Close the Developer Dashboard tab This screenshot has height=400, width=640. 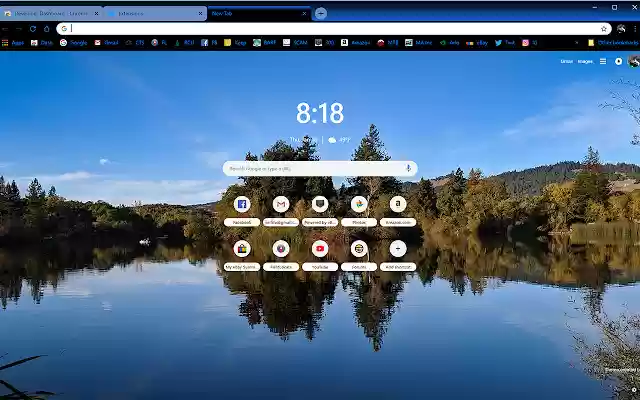point(96,13)
